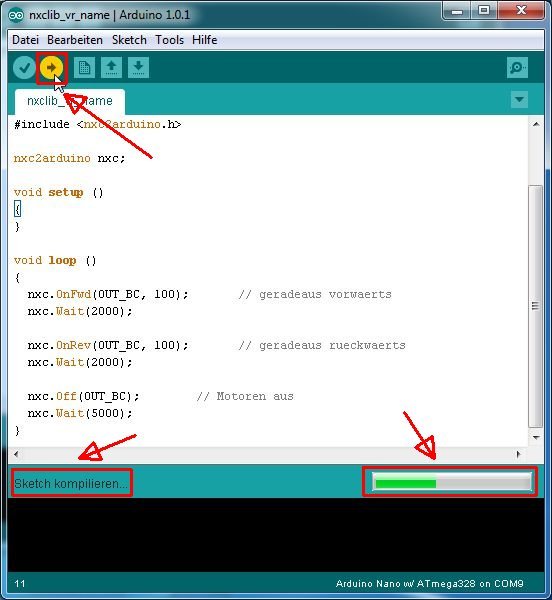Open a sketch with the up-arrow icon
The height and width of the screenshot is (600, 552).
coord(111,68)
